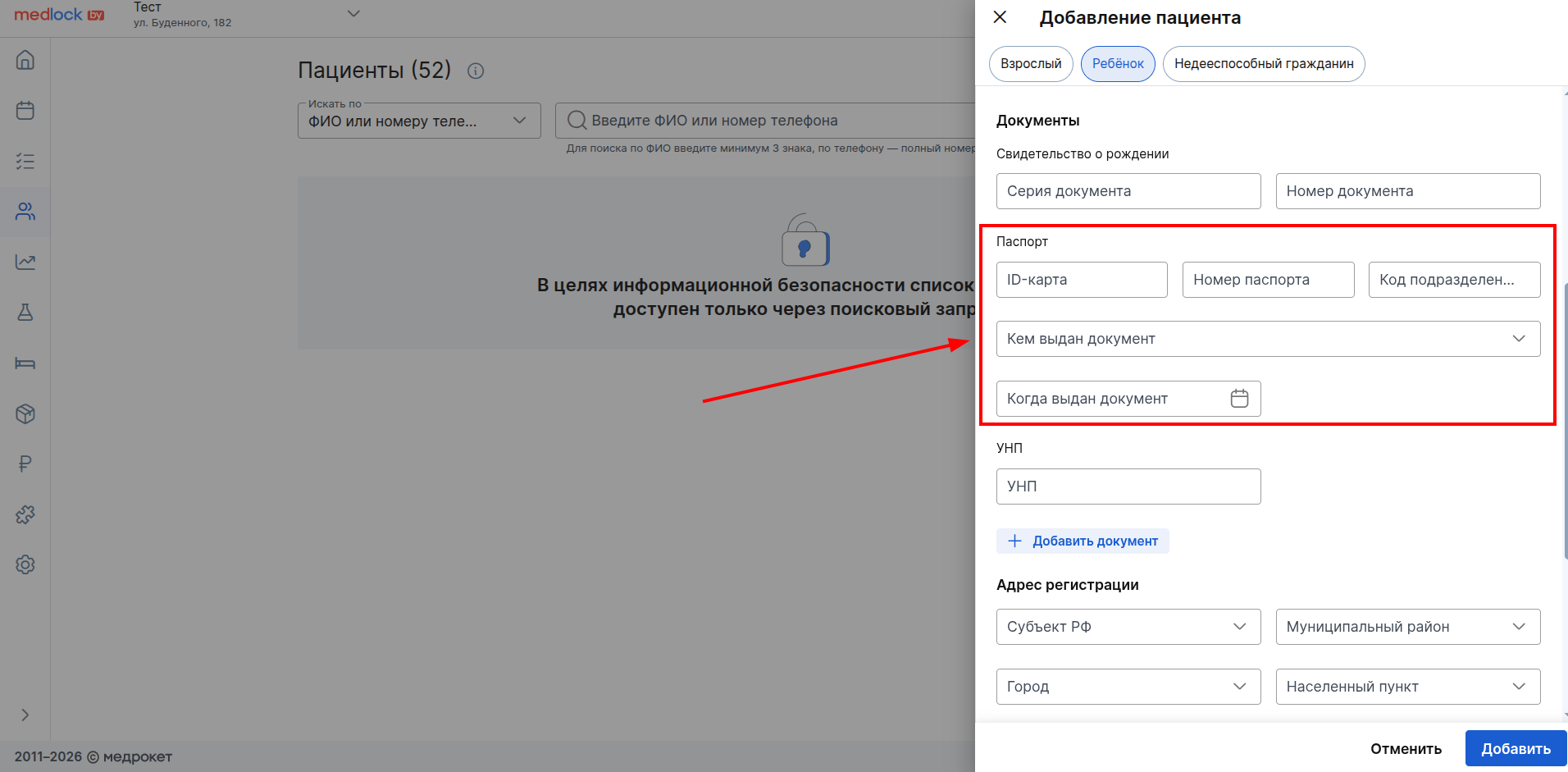Open the ruble finance sidebar icon

25,464
